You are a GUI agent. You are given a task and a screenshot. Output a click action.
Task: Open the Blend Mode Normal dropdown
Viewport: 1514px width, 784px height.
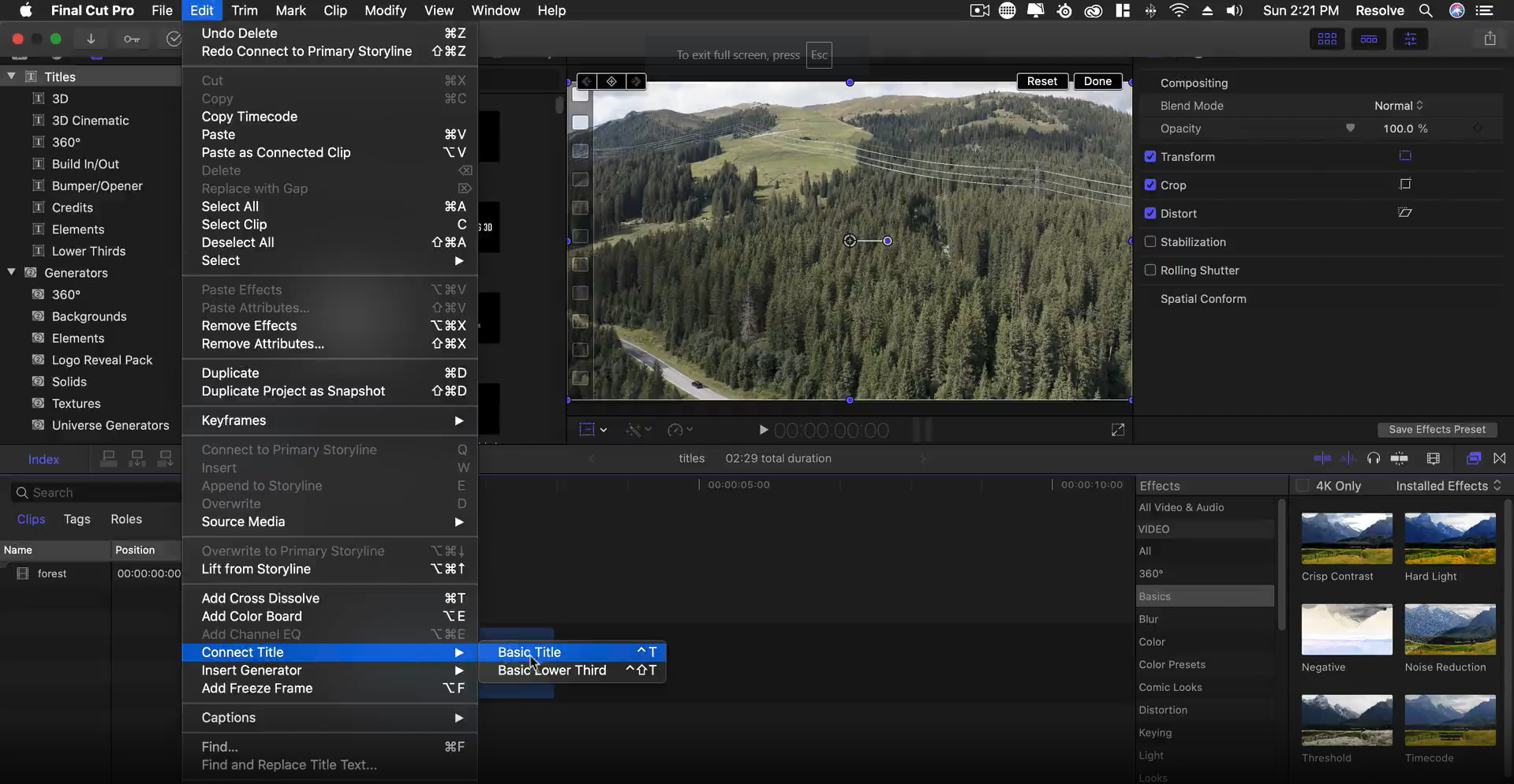click(x=1398, y=106)
